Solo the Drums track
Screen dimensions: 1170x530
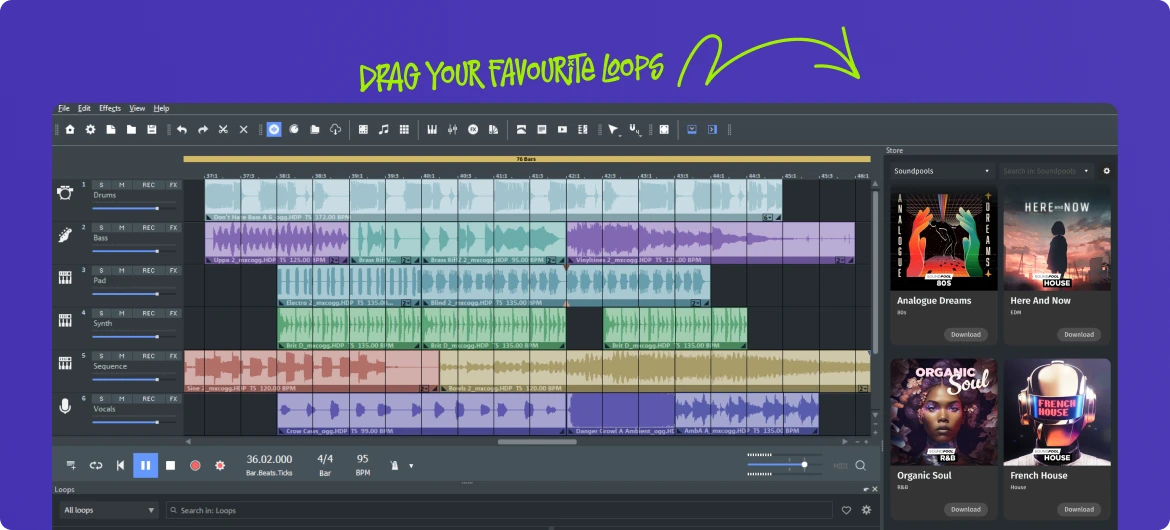pos(102,185)
